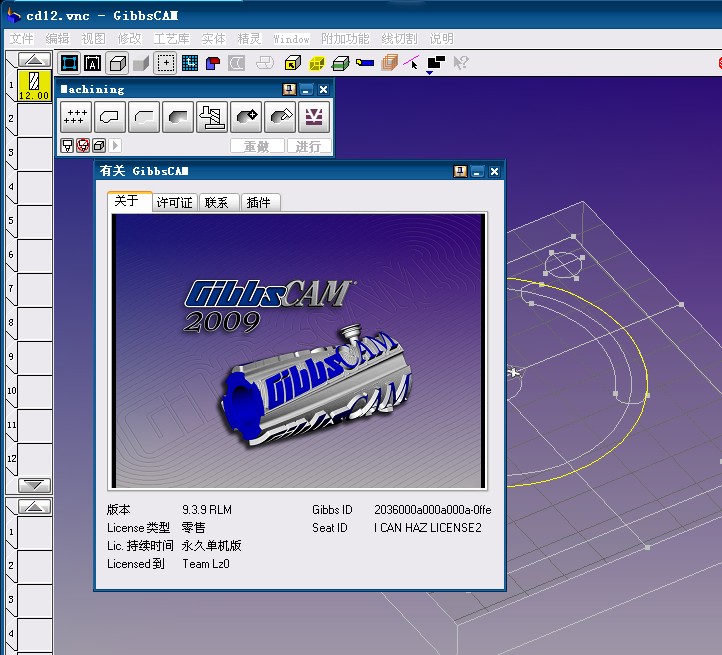The image size is (722, 655).
Task: Select the open-profile roughing process icon
Action: pyautogui.click(x=144, y=117)
